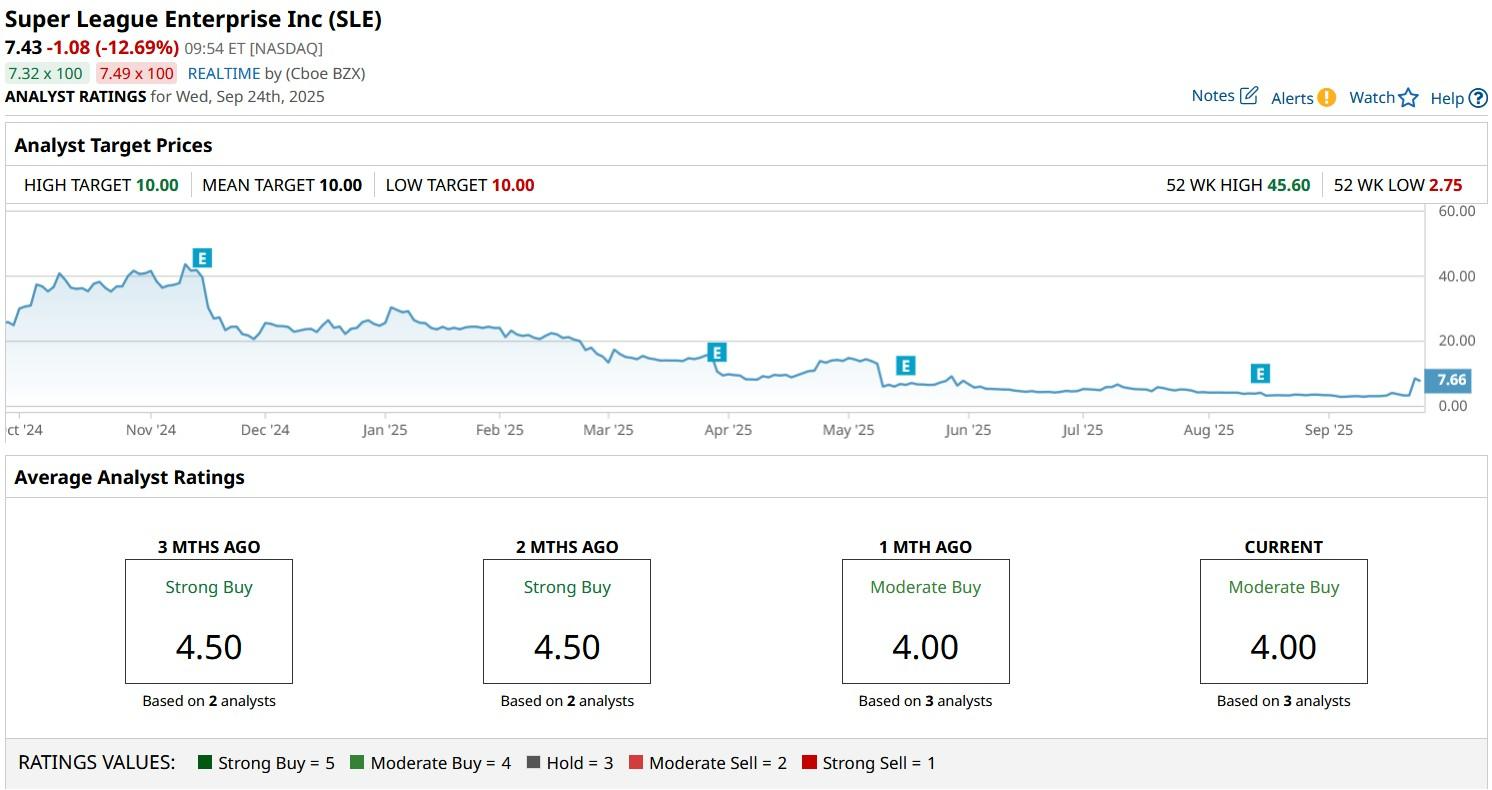Image resolution: width=1492 pixels, height=790 pixels.
Task: Click the Super League Enterprise Inc (SLE) title
Action: 194,19
